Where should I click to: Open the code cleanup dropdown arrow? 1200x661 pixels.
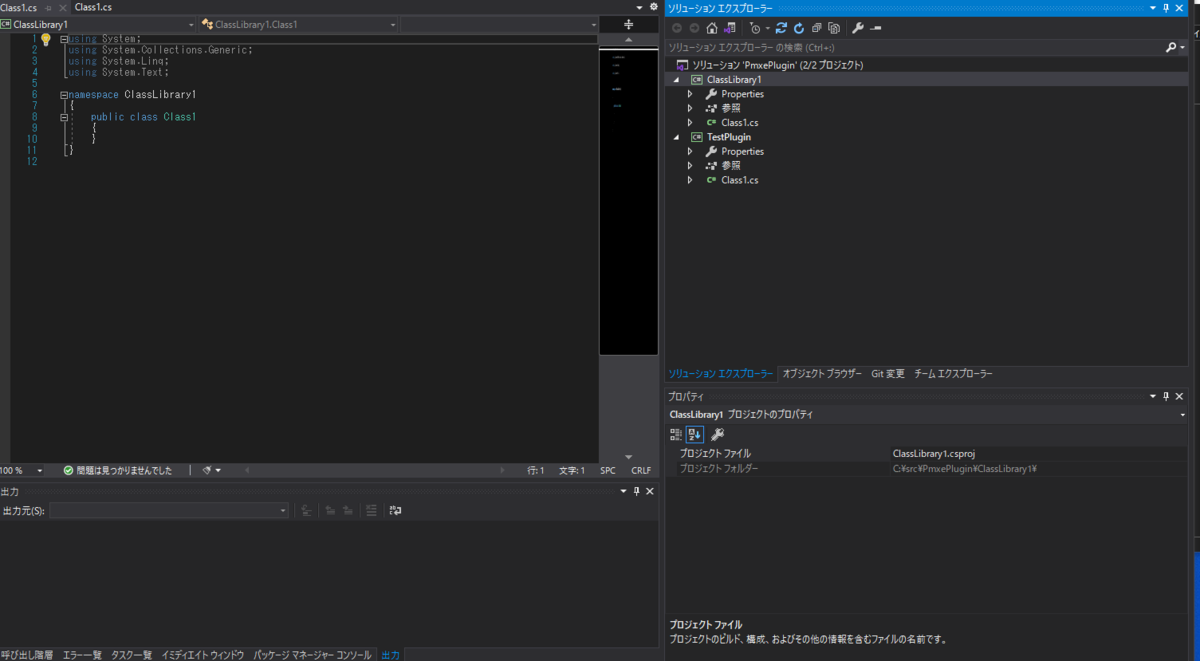(x=218, y=470)
